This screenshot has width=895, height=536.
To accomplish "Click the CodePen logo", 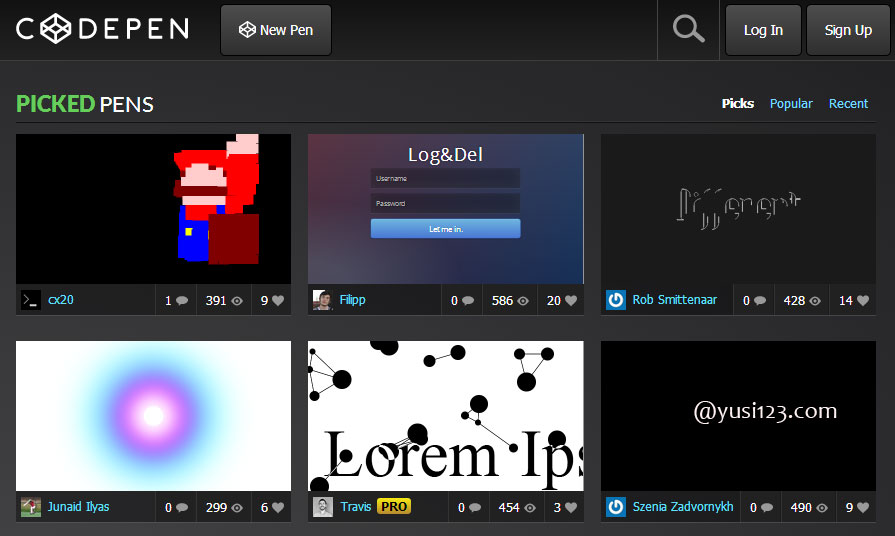I will coord(103,29).
